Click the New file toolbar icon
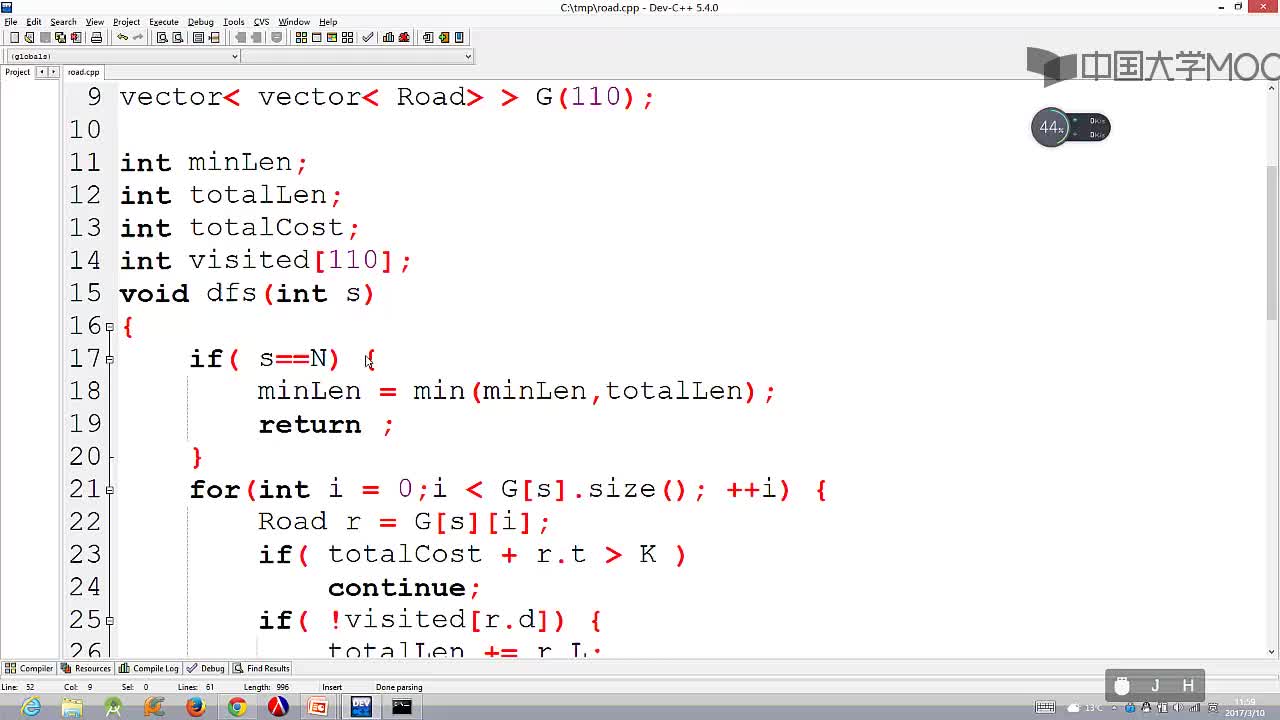 pyautogui.click(x=14, y=38)
